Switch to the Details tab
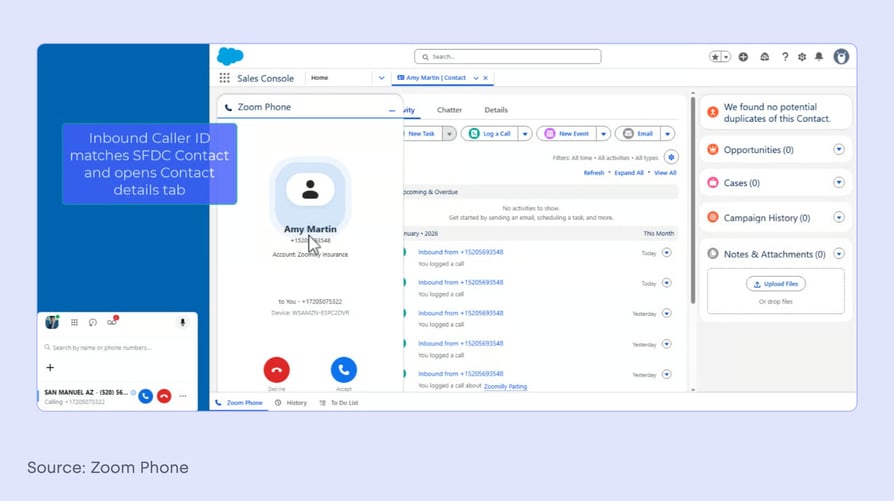This screenshot has width=894, height=501. tap(496, 110)
